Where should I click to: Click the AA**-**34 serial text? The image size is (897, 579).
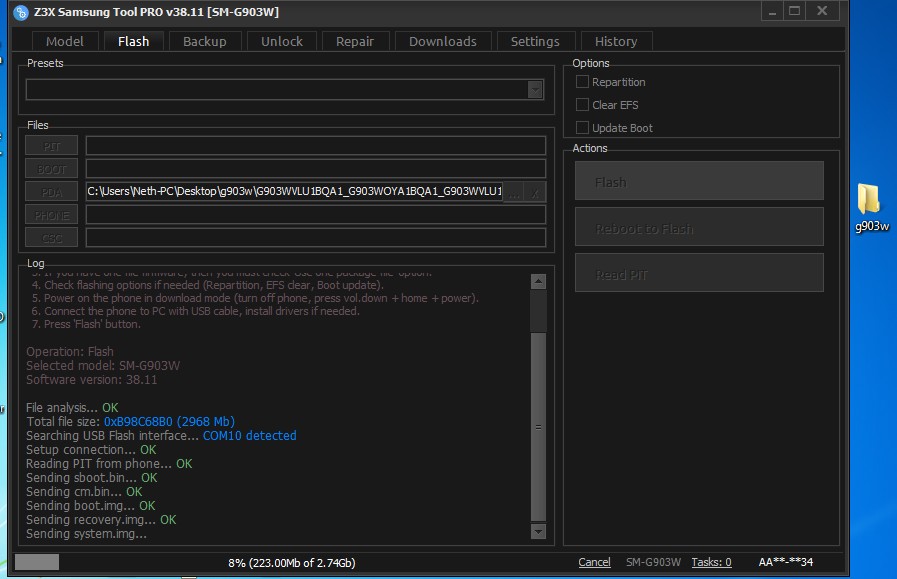pos(785,562)
